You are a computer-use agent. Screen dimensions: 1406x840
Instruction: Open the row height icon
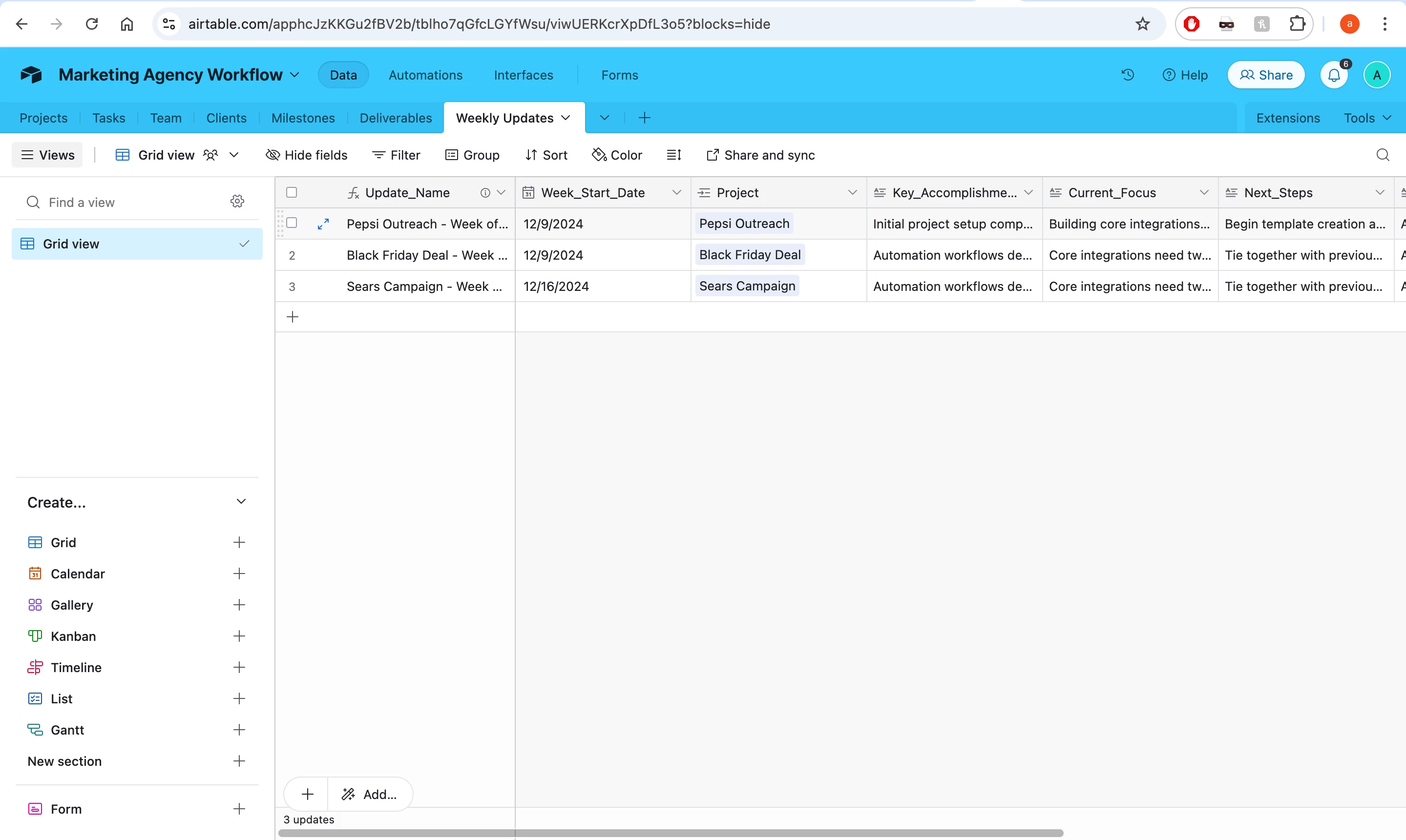point(673,155)
